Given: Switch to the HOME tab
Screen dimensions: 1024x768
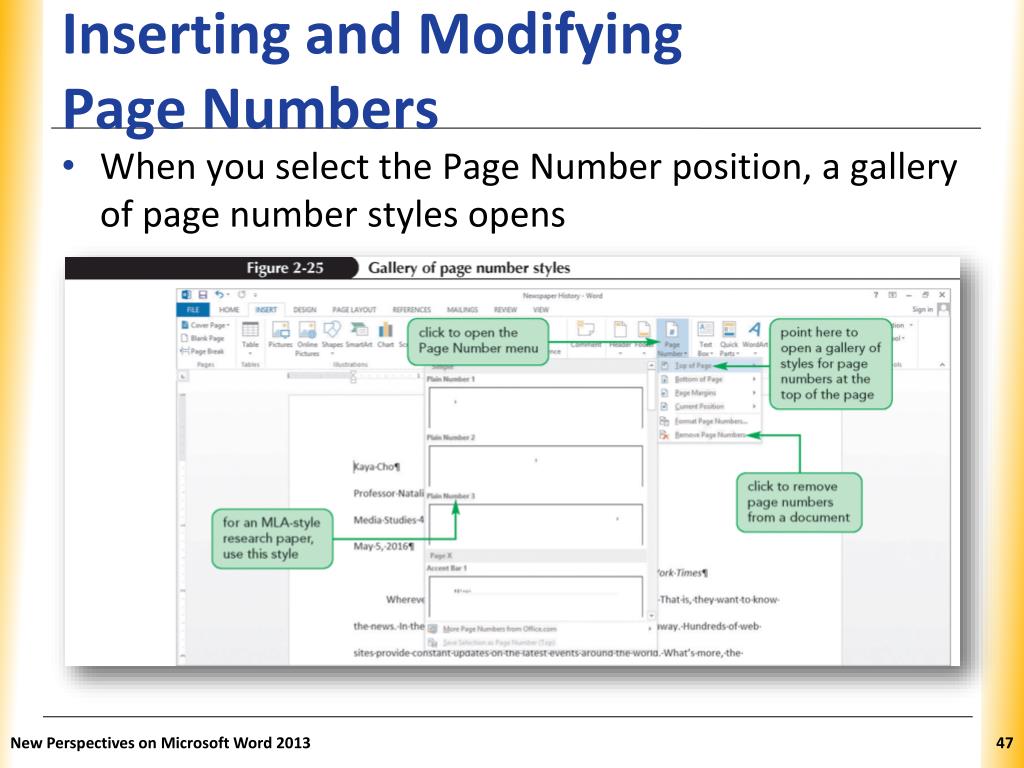Looking at the screenshot, I should [229, 310].
